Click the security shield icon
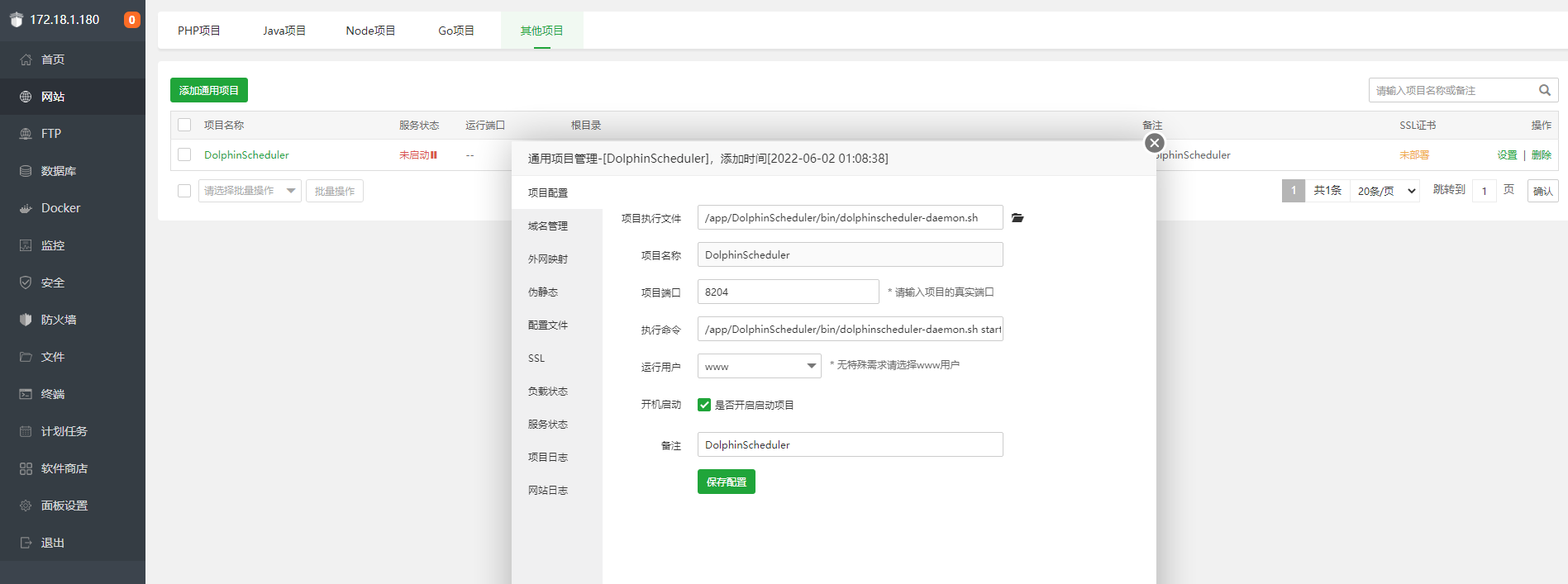This screenshot has height=584, width=1568. pos(26,283)
